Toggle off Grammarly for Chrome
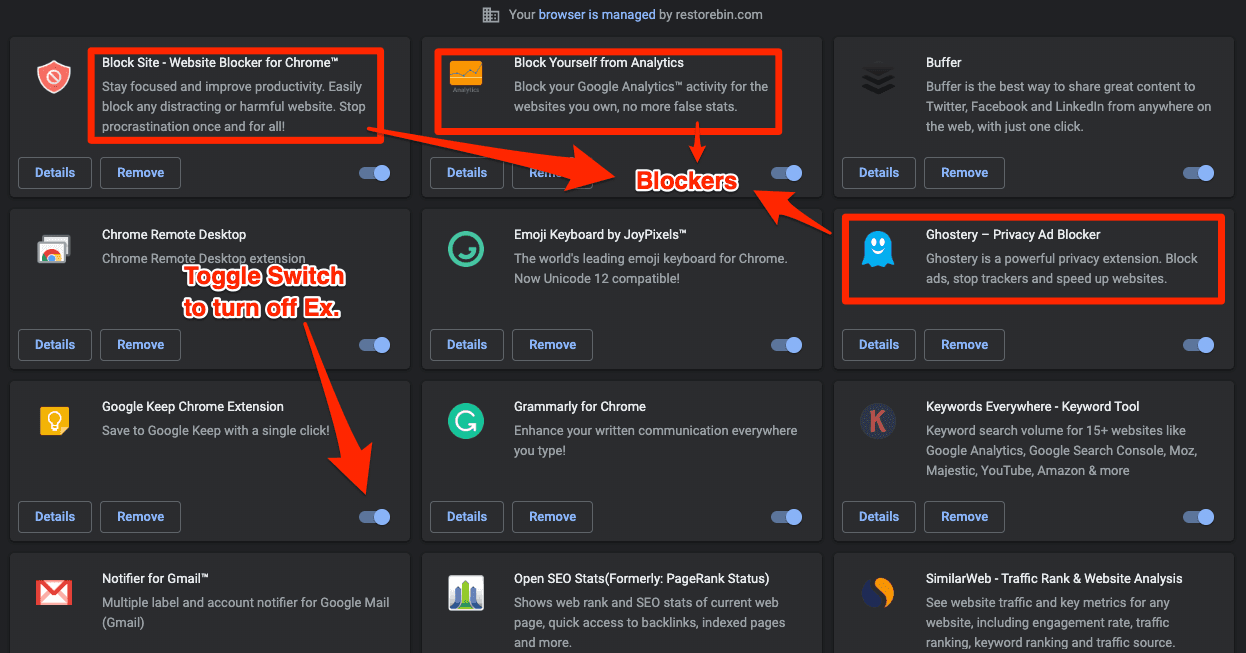 pos(787,517)
